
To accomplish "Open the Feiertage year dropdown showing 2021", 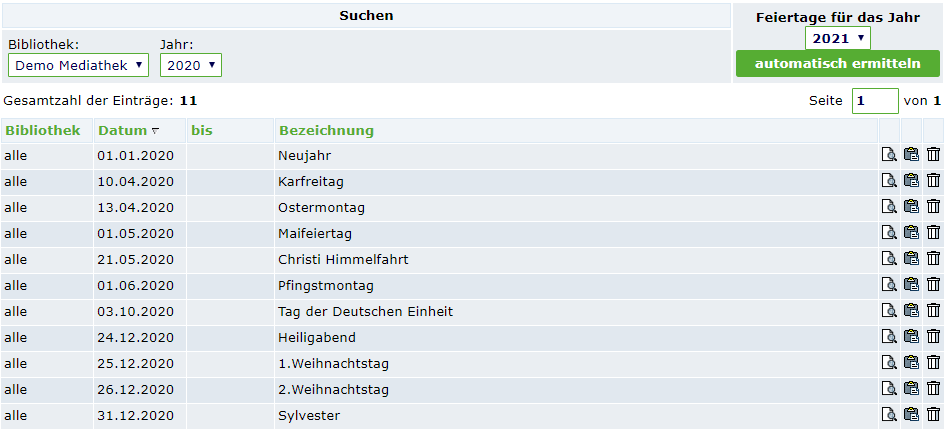I will (x=837, y=39).
